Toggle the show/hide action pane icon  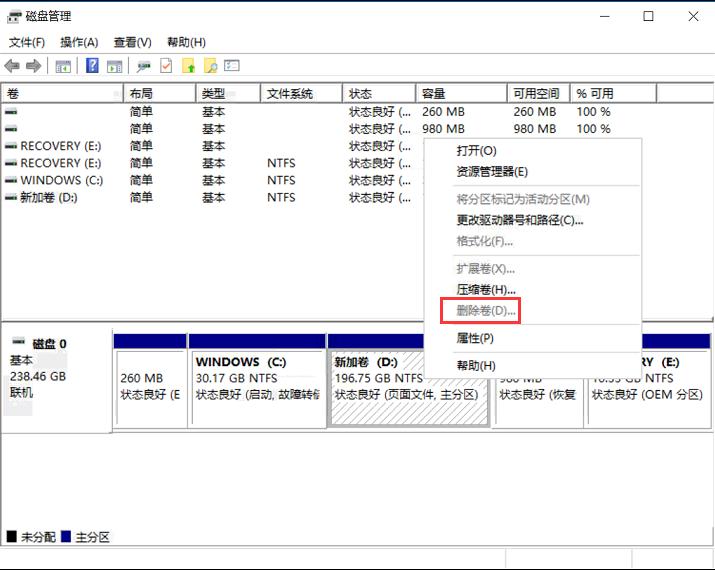(114, 67)
